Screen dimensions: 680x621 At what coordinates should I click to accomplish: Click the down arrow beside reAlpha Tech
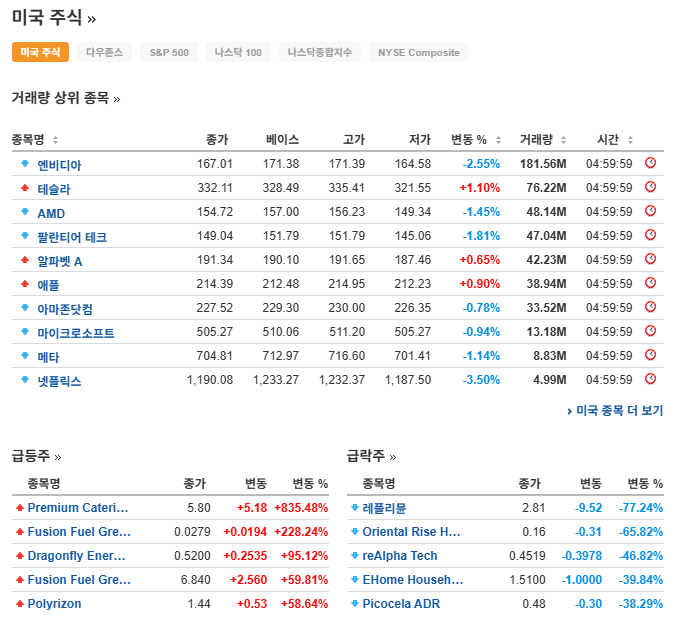pyautogui.click(x=355, y=556)
